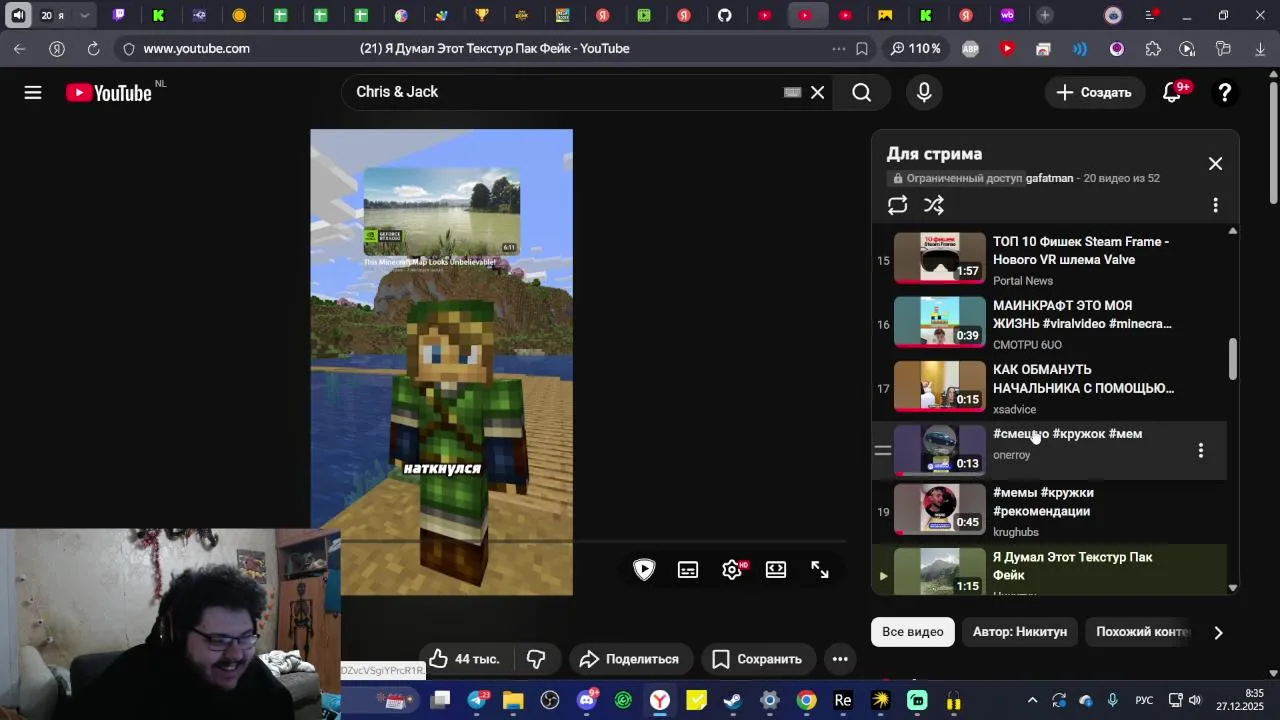Clear the Chris & Jack search text
This screenshot has width=1280, height=720.
(817, 92)
